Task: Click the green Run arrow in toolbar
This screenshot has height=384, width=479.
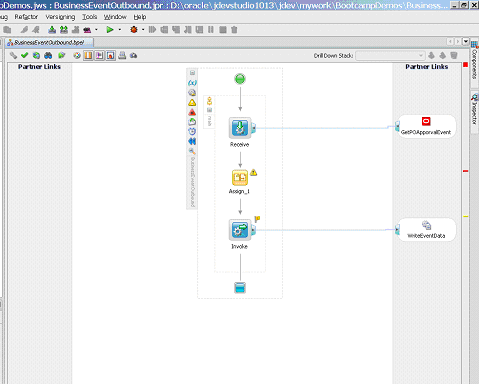Action: pos(110,30)
